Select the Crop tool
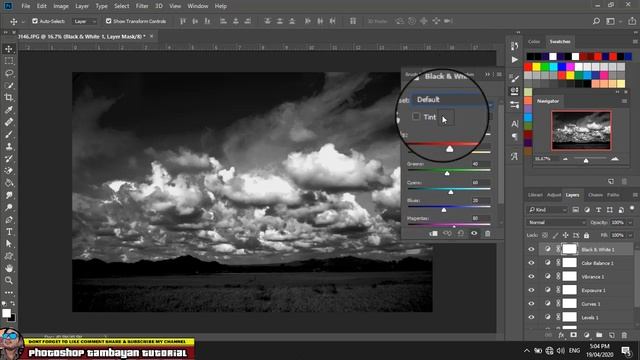The height and width of the screenshot is (360, 640). point(9,98)
